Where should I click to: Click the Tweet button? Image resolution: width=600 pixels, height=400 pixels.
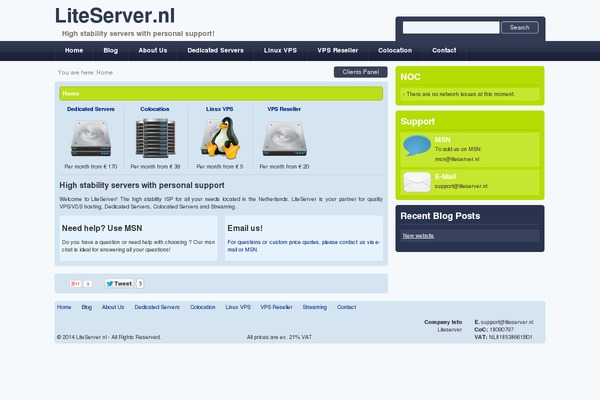119,284
